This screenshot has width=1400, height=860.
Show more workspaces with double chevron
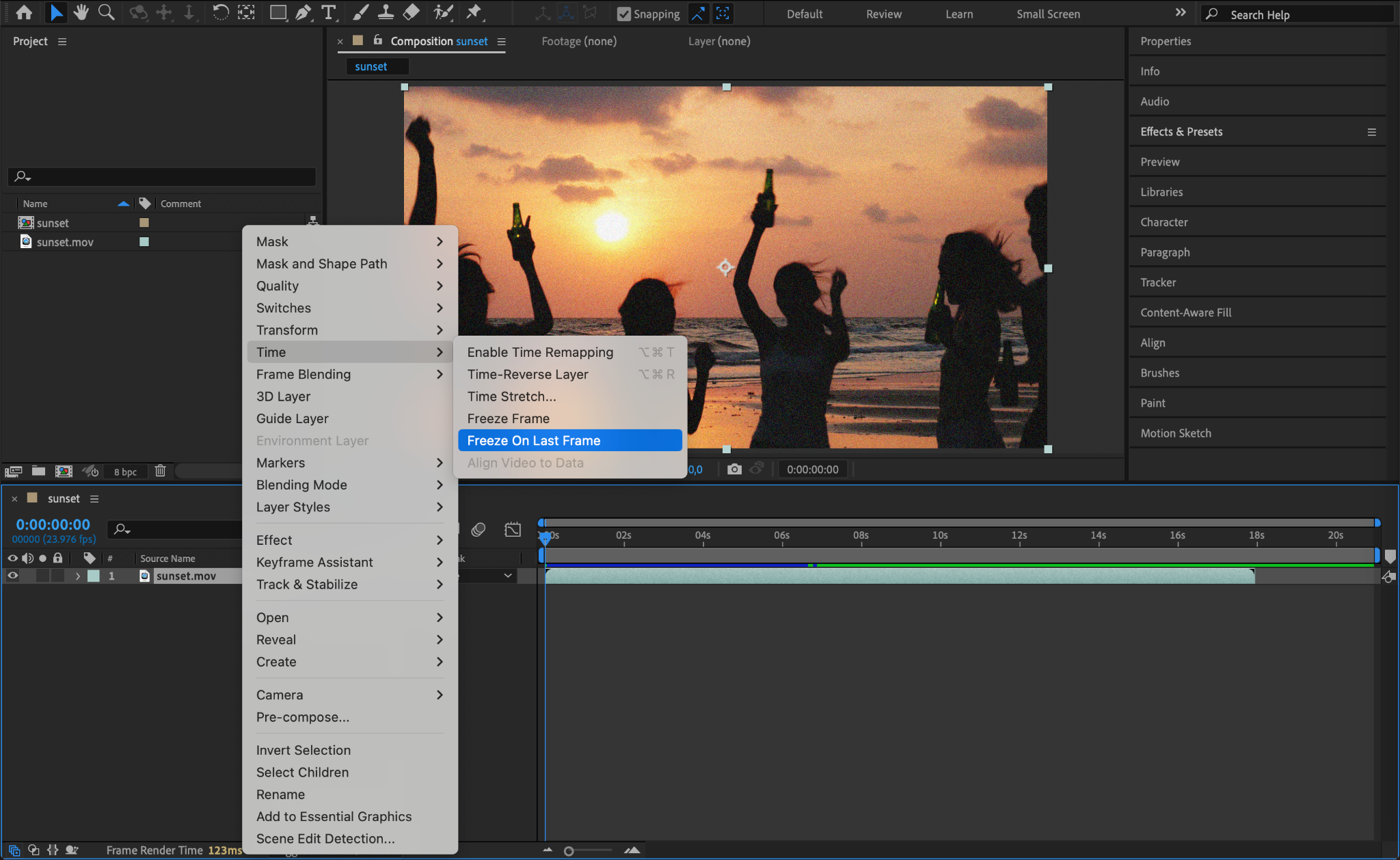(x=1181, y=13)
